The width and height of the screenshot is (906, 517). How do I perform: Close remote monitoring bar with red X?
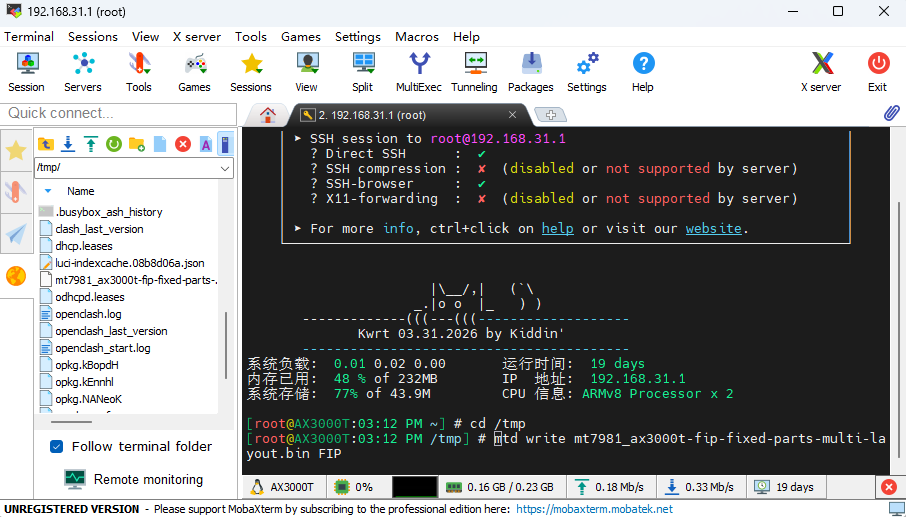[x=889, y=488]
